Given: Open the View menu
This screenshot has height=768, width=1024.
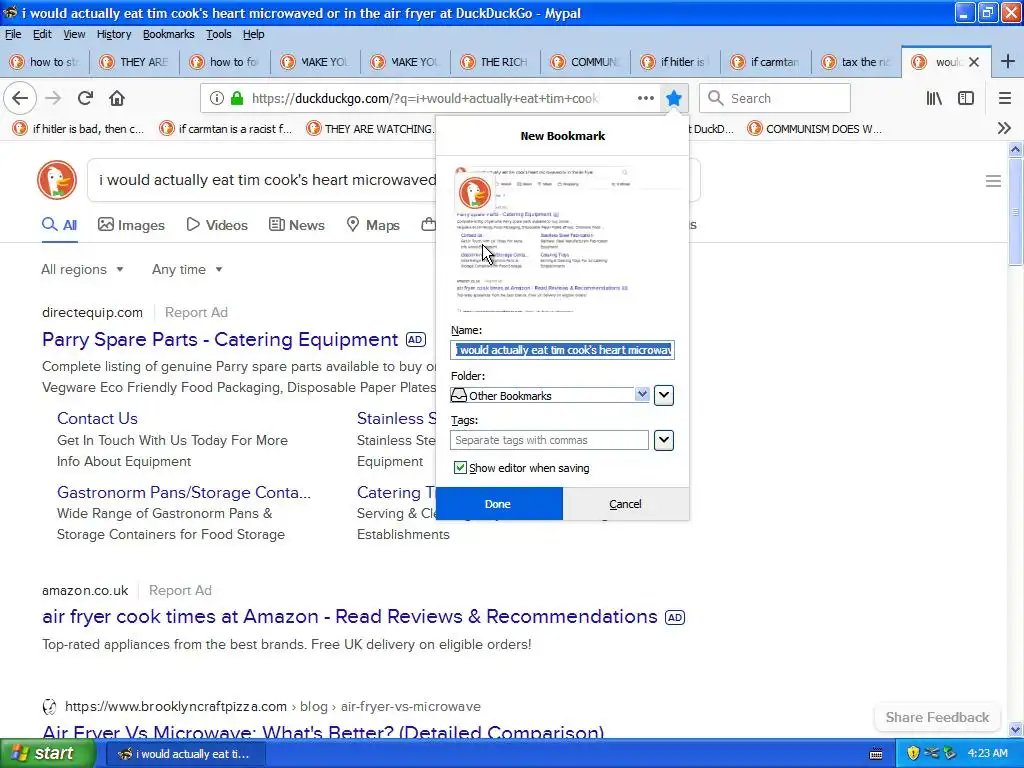Looking at the screenshot, I should (74, 34).
